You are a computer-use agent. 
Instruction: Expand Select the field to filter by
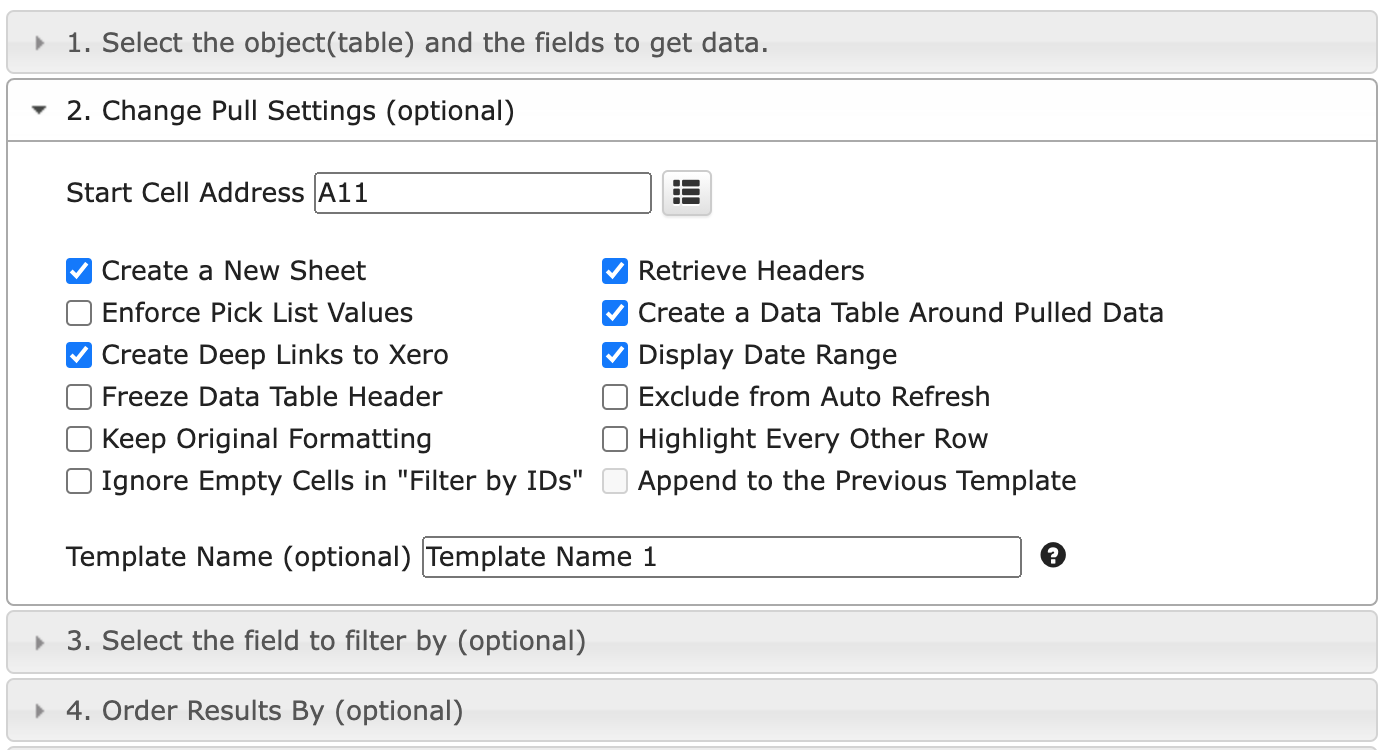[x=325, y=641]
